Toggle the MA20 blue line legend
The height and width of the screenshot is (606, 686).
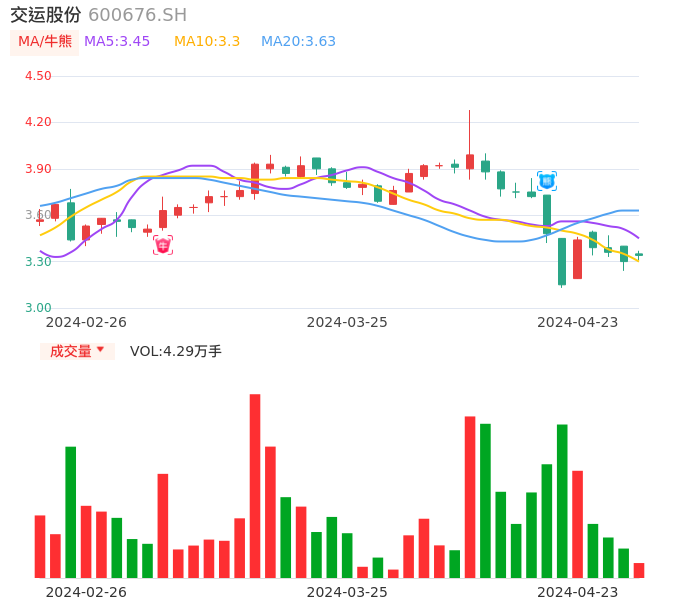pyautogui.click(x=298, y=42)
